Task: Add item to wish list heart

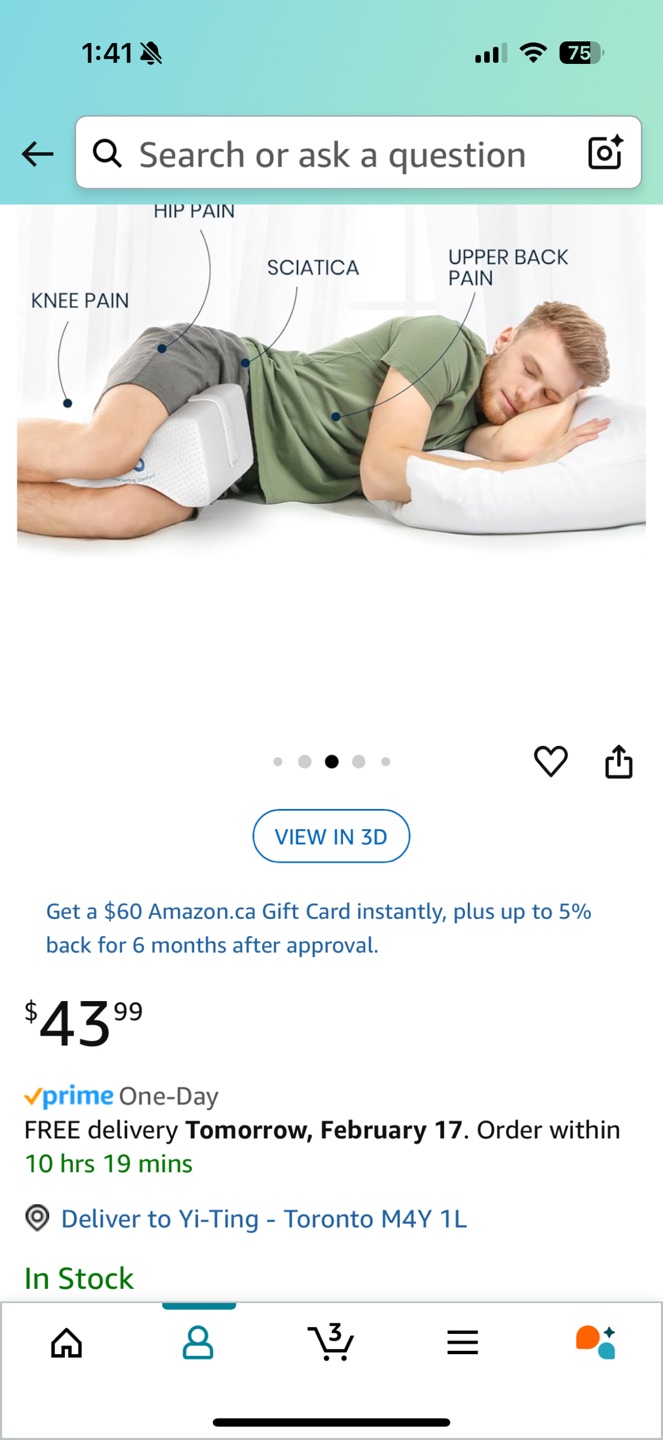Action: [551, 762]
